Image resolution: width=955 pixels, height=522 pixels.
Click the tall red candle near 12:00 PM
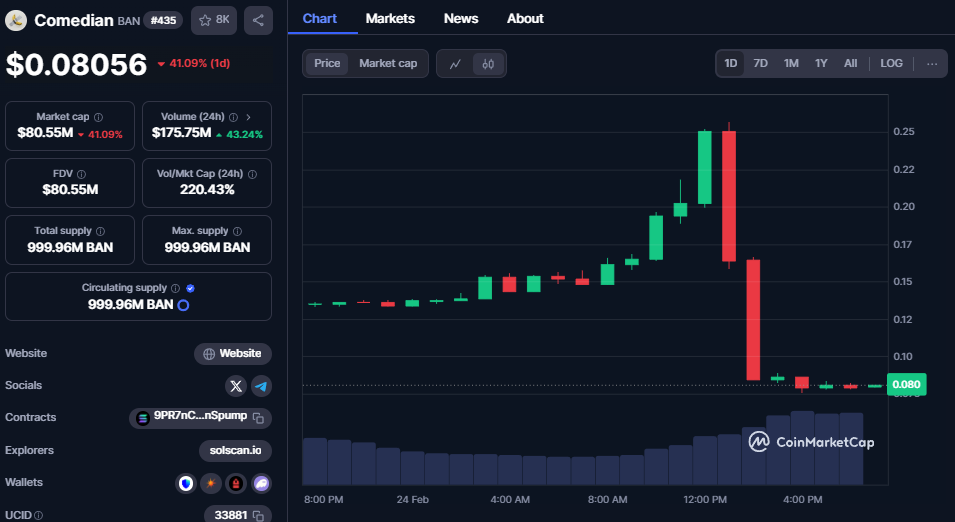[729, 196]
